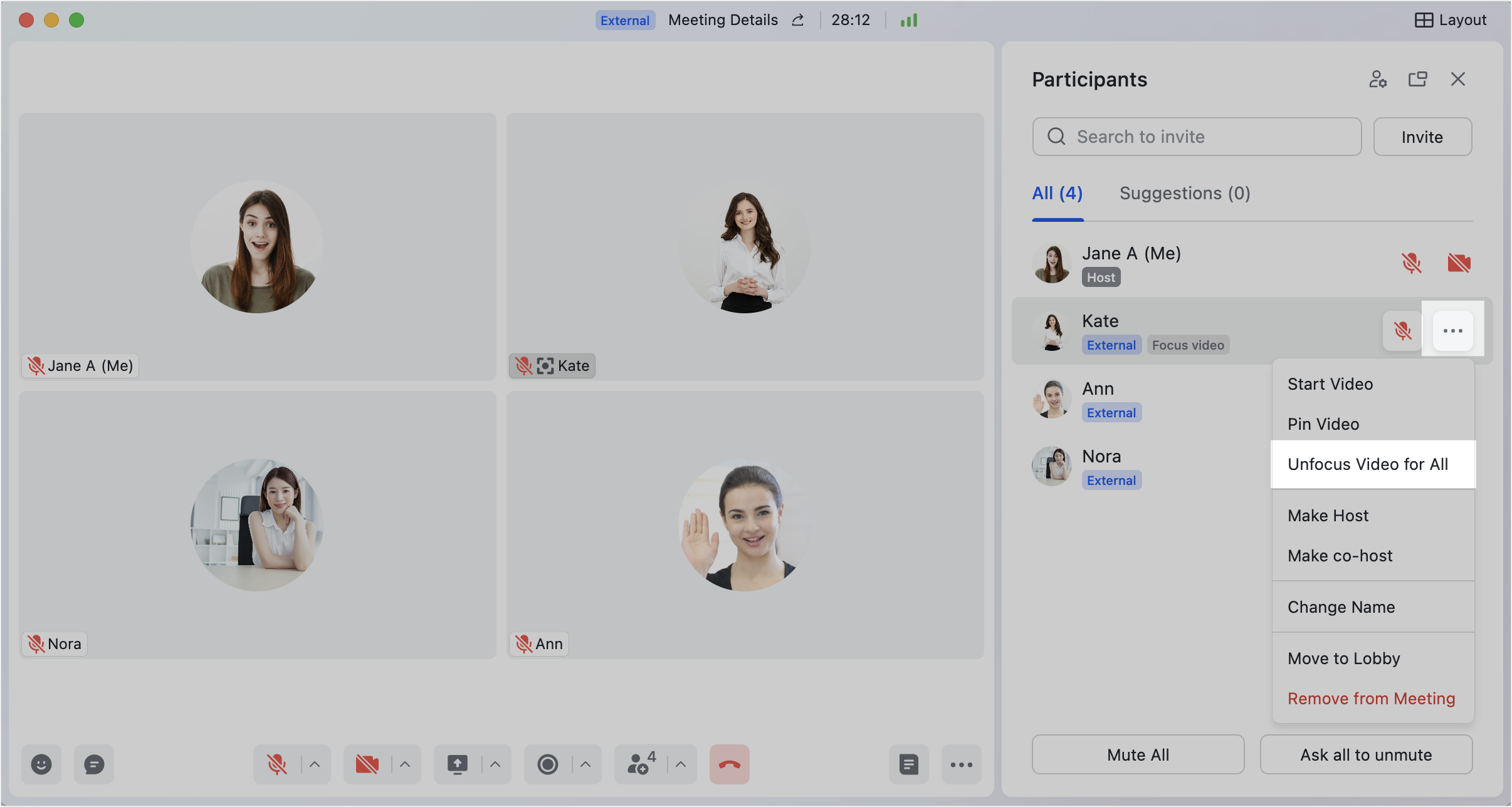Click participant settings icon in panel header
Image resolution: width=1512 pixels, height=807 pixels.
click(1378, 79)
